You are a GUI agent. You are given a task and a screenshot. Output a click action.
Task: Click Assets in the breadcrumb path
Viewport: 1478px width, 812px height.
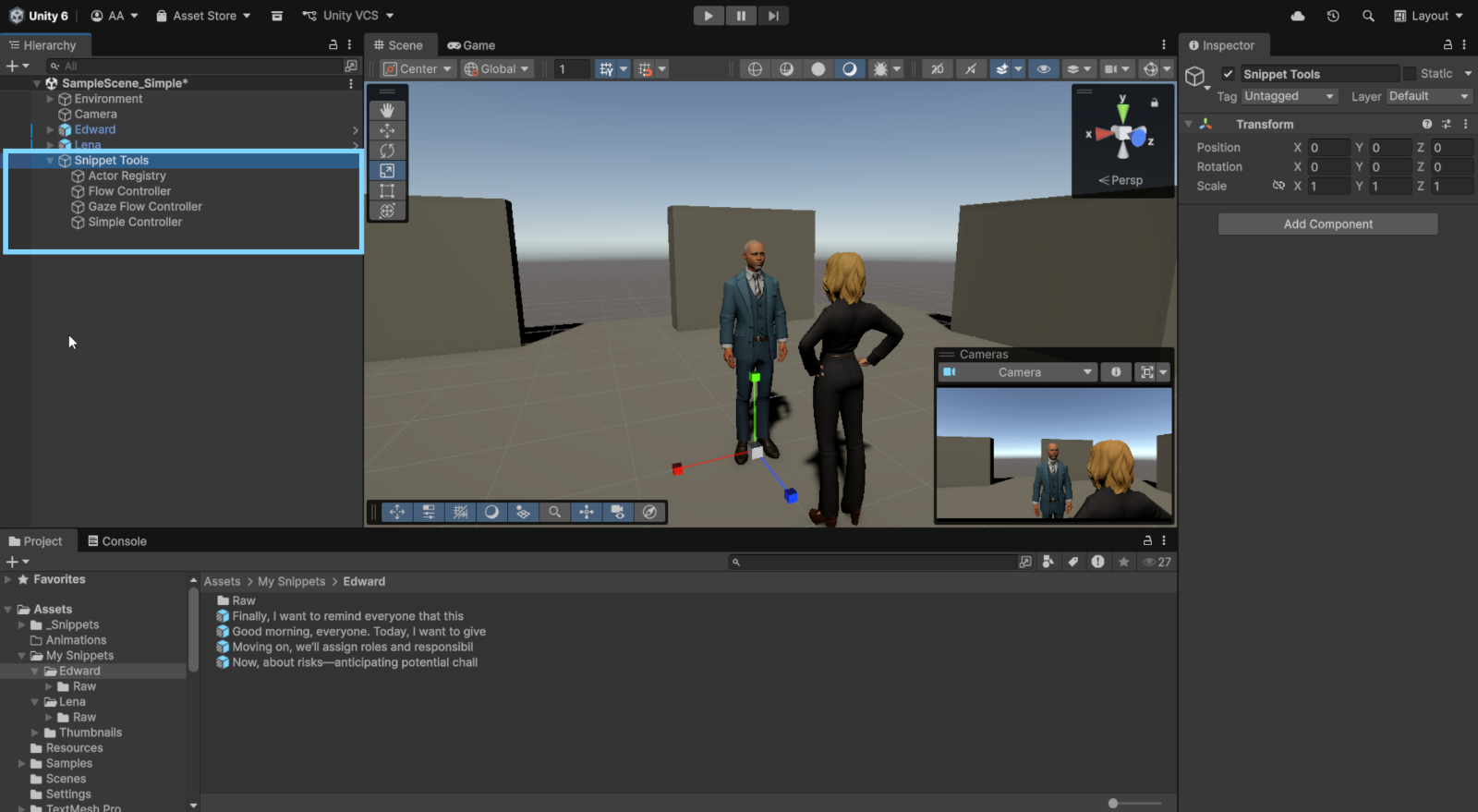coord(222,582)
